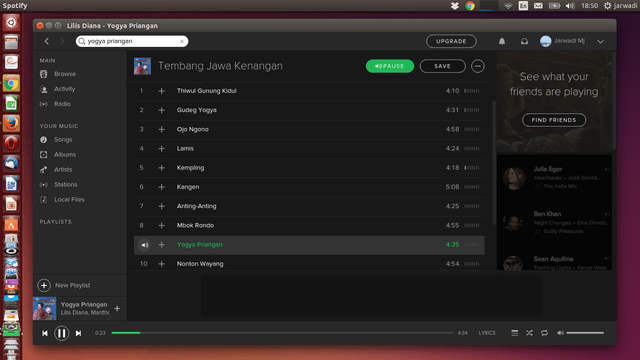Add Kempling with its plus icon
Screen dimensions: 640x360
point(162,168)
